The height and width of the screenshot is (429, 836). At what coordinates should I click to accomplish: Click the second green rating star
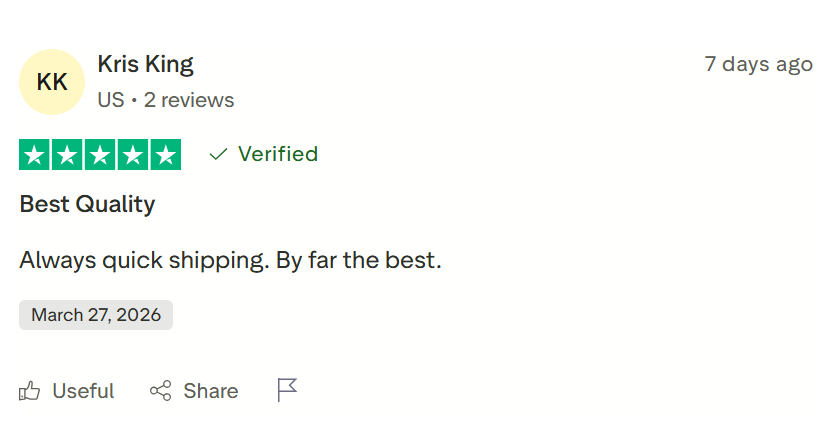68,155
